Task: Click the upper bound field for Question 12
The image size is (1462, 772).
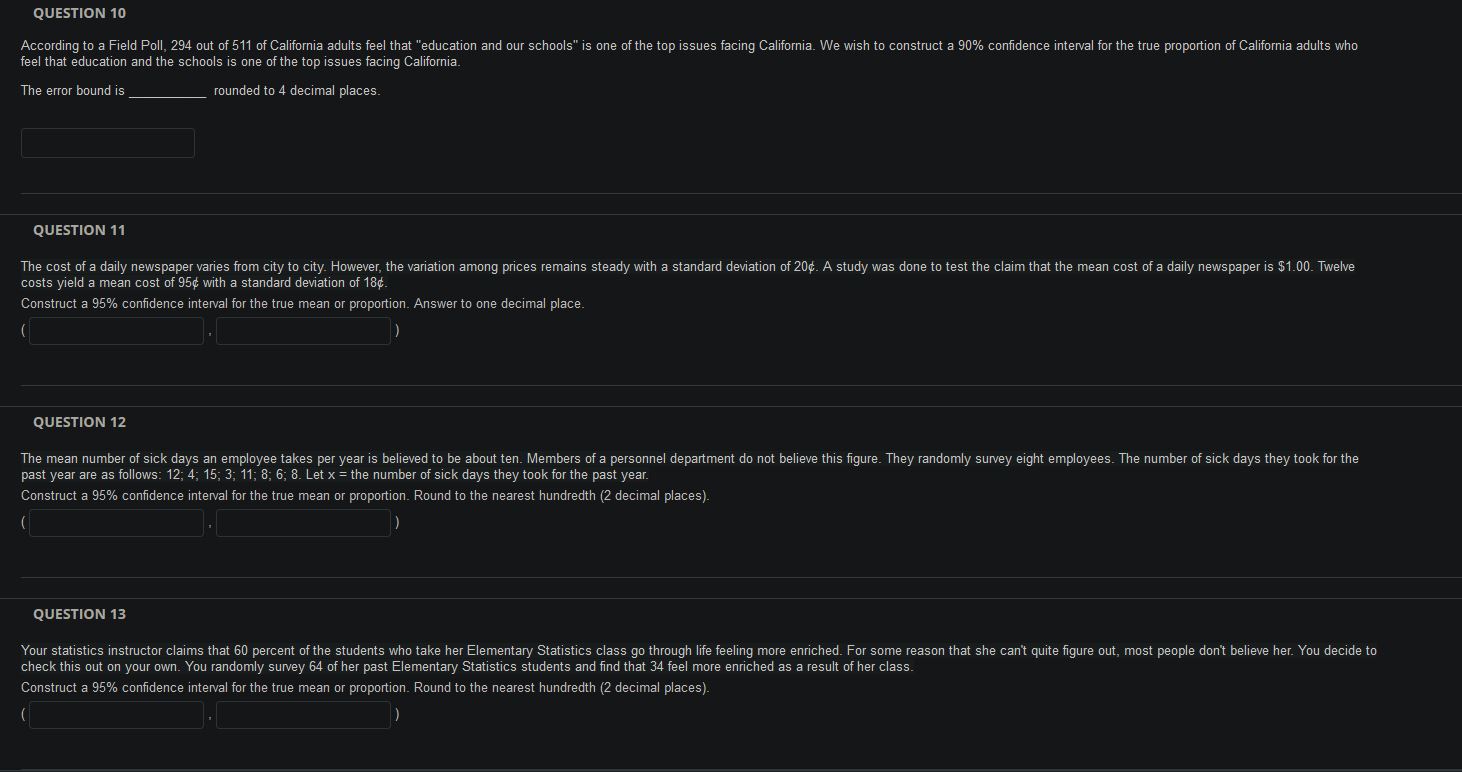Action: click(303, 522)
